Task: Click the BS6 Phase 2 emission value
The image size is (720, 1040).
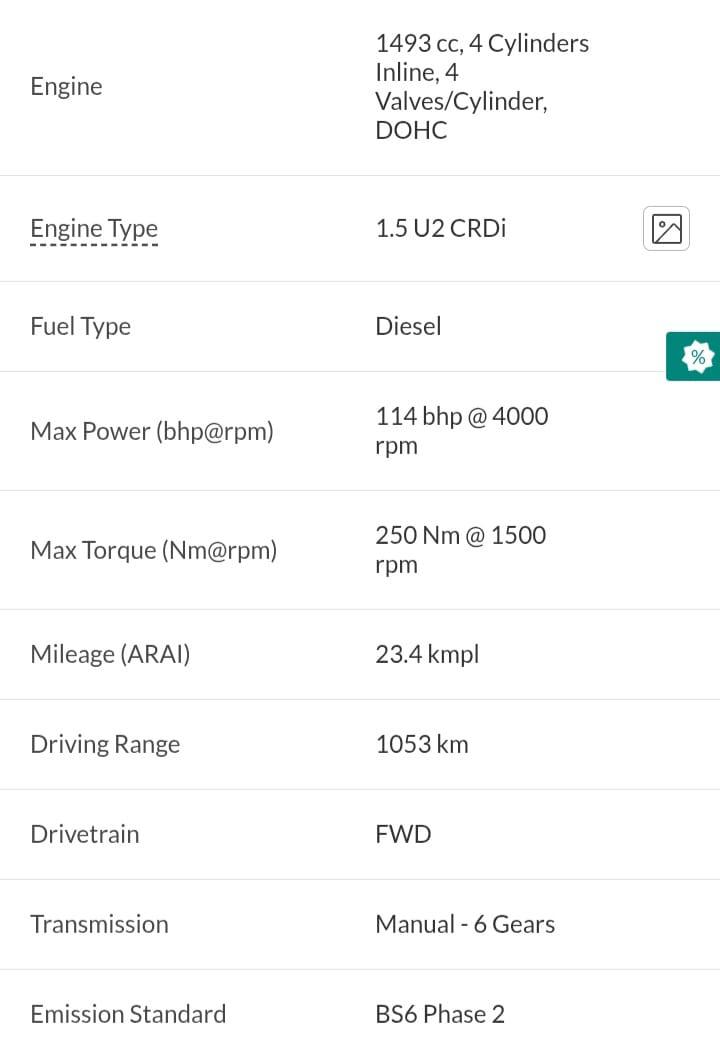Action: click(440, 1014)
